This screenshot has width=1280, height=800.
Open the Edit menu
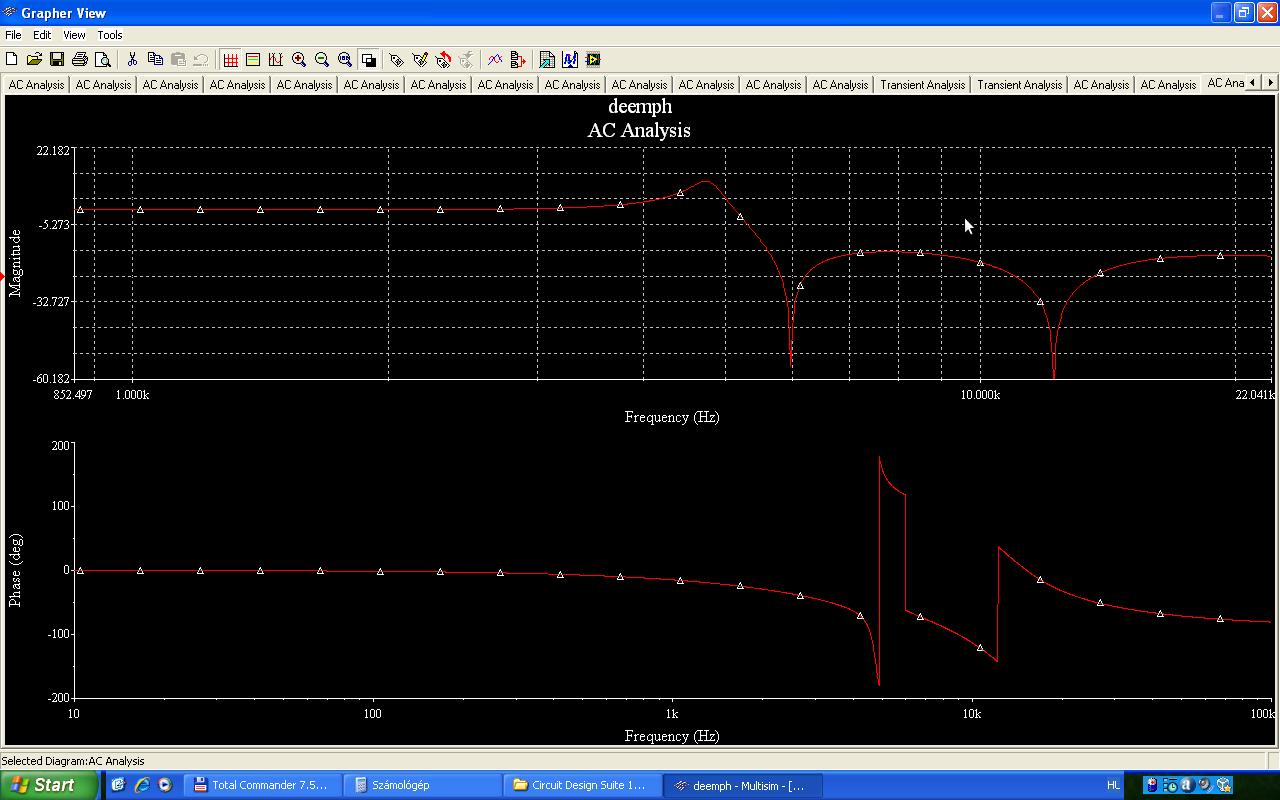click(42, 35)
